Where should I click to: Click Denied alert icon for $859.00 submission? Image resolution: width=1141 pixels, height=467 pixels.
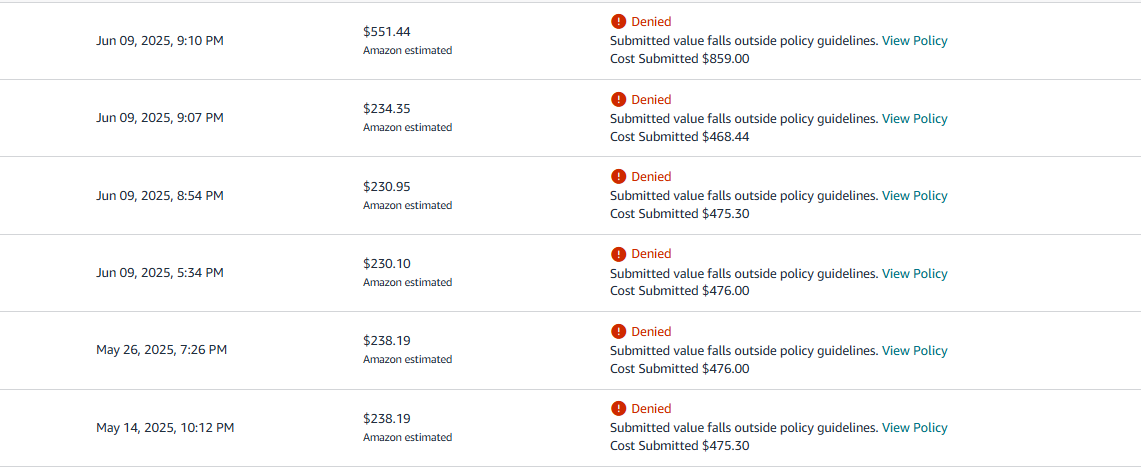coord(619,22)
